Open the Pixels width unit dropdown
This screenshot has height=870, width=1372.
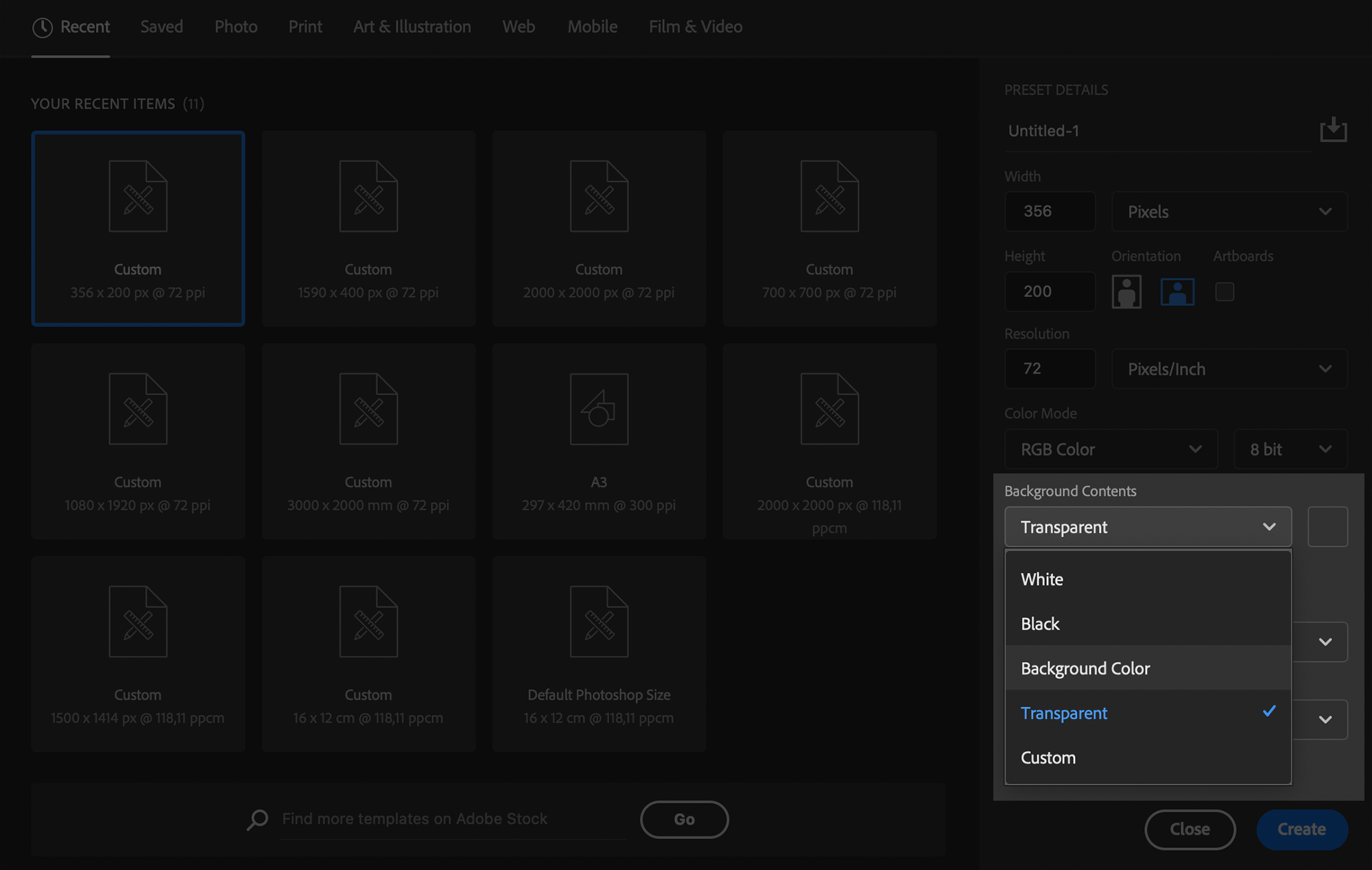pyautogui.click(x=1229, y=211)
